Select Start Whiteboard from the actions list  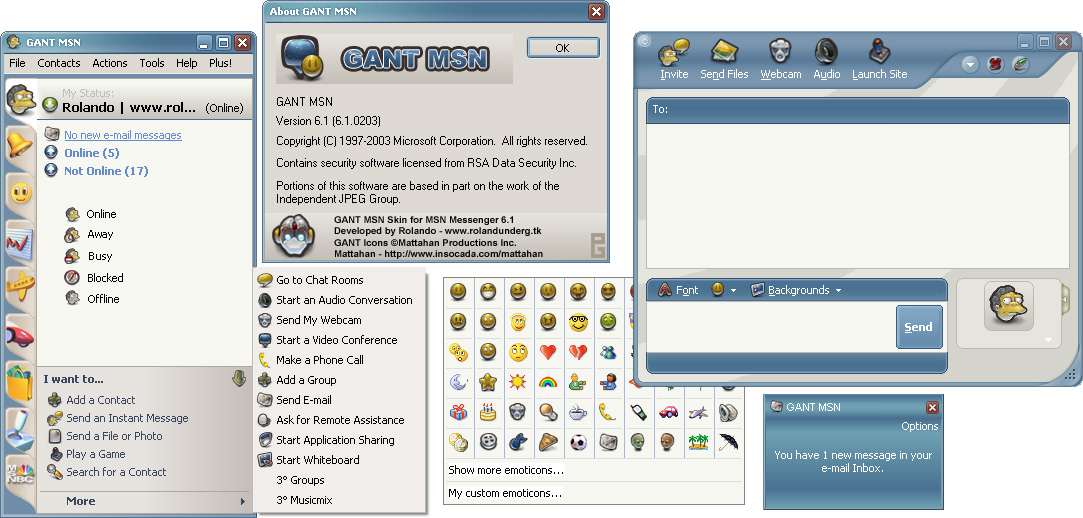tap(317, 460)
